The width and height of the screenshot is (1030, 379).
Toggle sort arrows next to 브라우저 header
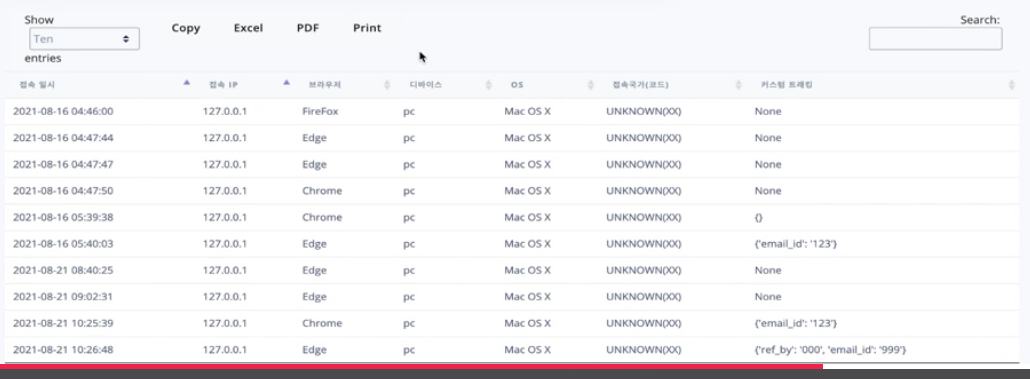point(387,85)
